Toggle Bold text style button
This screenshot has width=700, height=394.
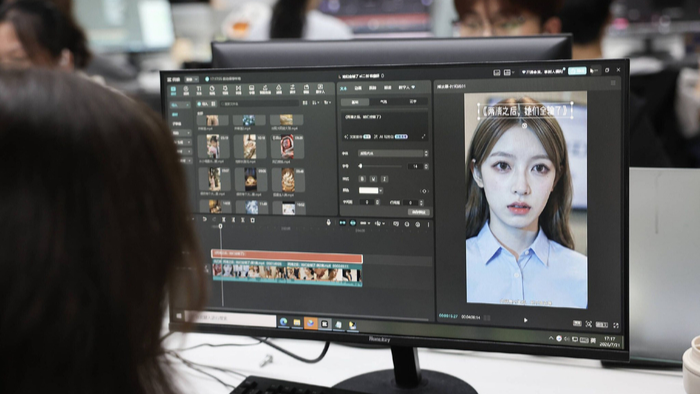[x=362, y=179]
